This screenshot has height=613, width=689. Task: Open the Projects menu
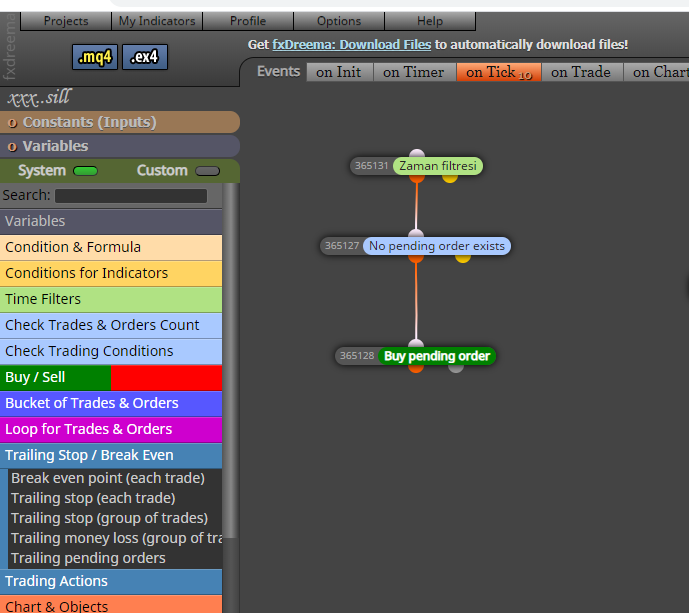66,21
